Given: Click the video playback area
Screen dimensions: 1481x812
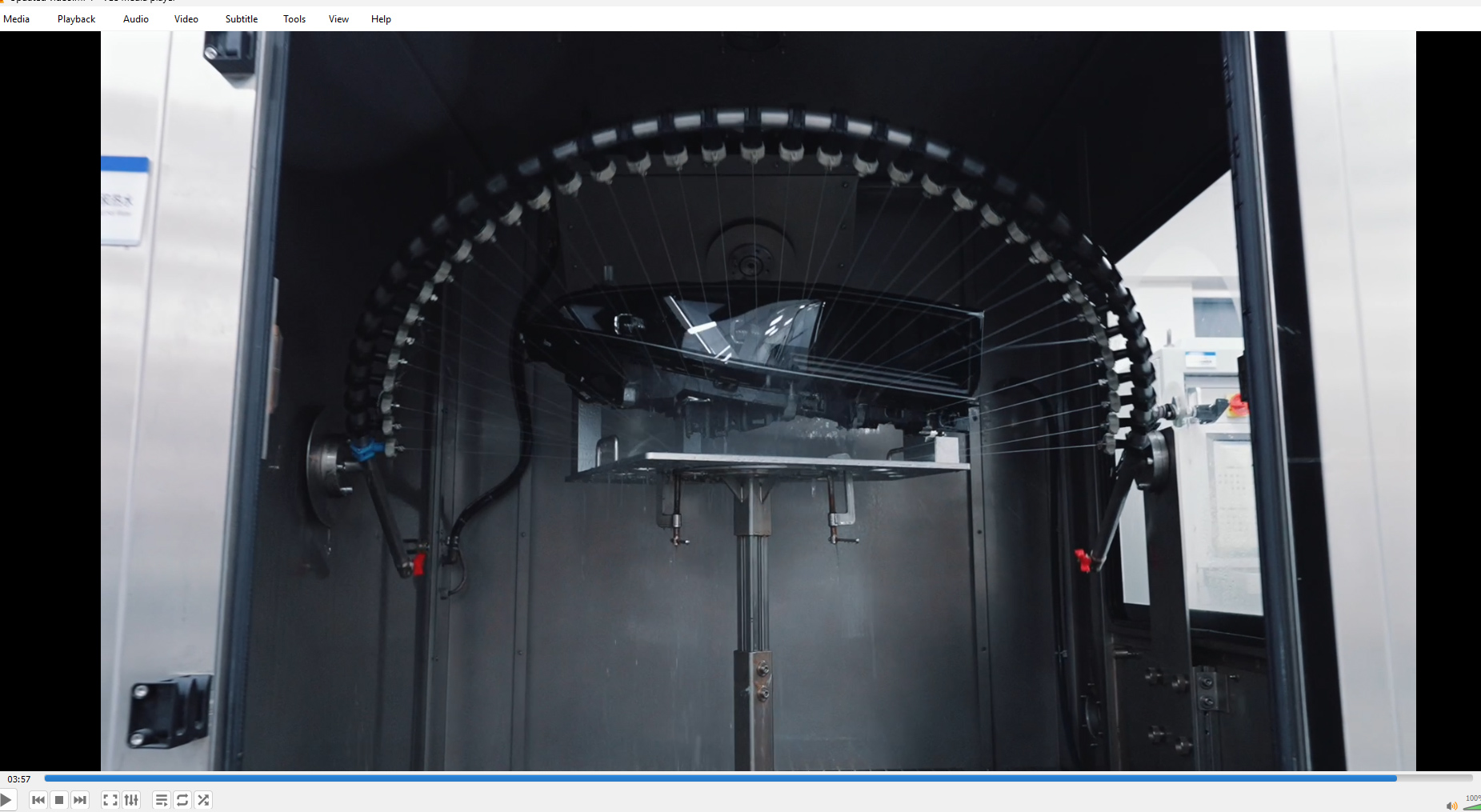Looking at the screenshot, I should pyautogui.click(x=740, y=401).
